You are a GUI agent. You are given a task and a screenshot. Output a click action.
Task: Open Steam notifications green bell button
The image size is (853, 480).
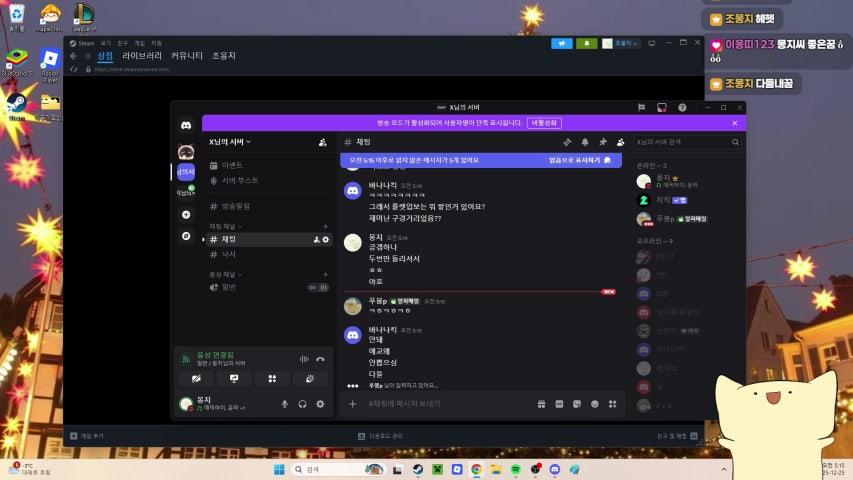(586, 44)
